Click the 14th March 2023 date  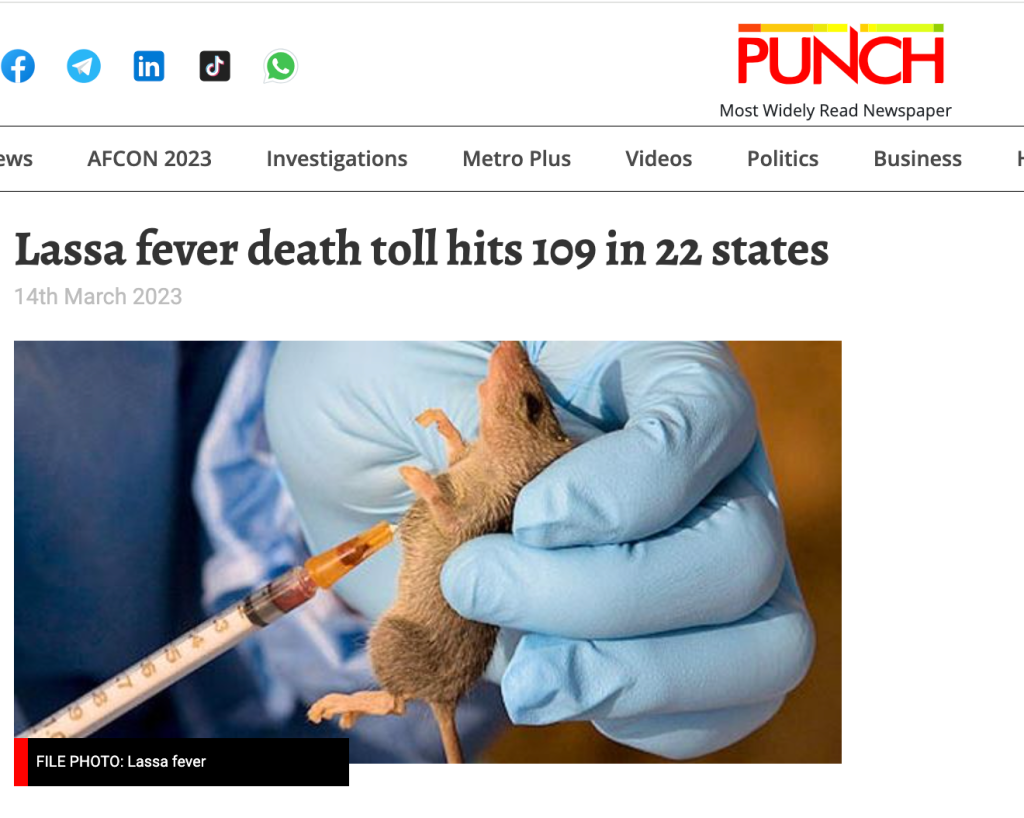pyautogui.click(x=98, y=296)
